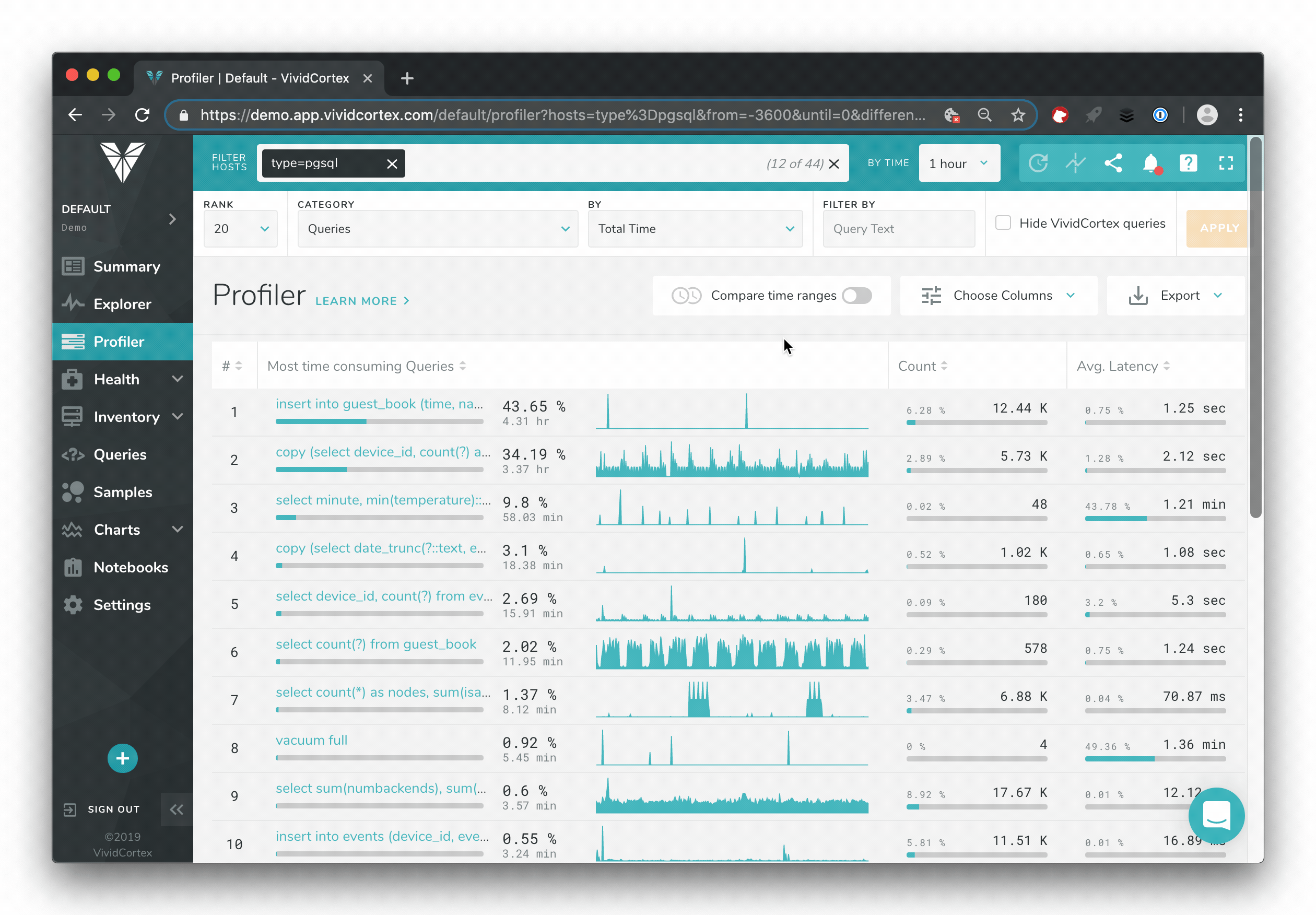Click the sparkline chart for query row 6
Image resolution: width=1316 pixels, height=915 pixels.
tap(731, 652)
